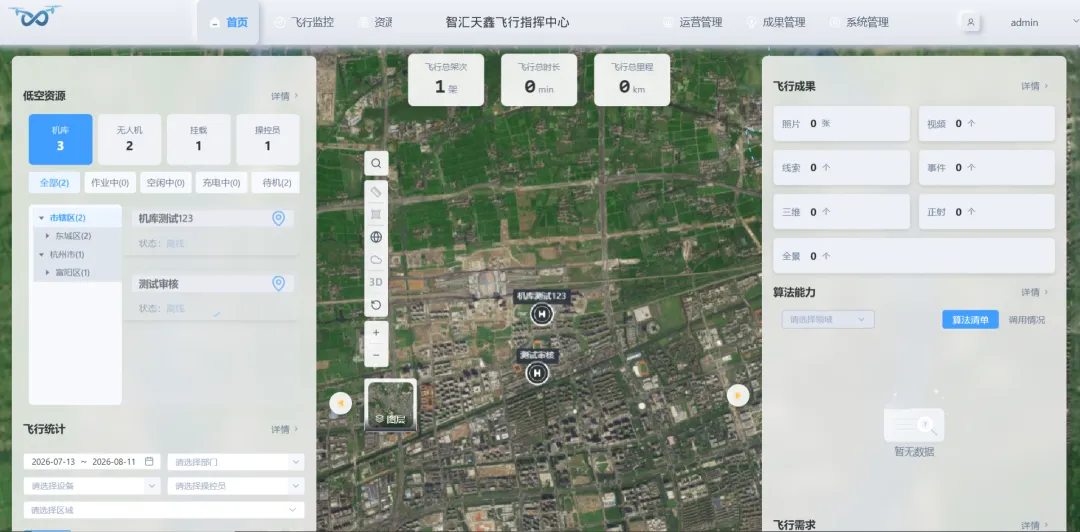
Task: Collapse the right panel with orange arrow
Action: click(x=738, y=396)
